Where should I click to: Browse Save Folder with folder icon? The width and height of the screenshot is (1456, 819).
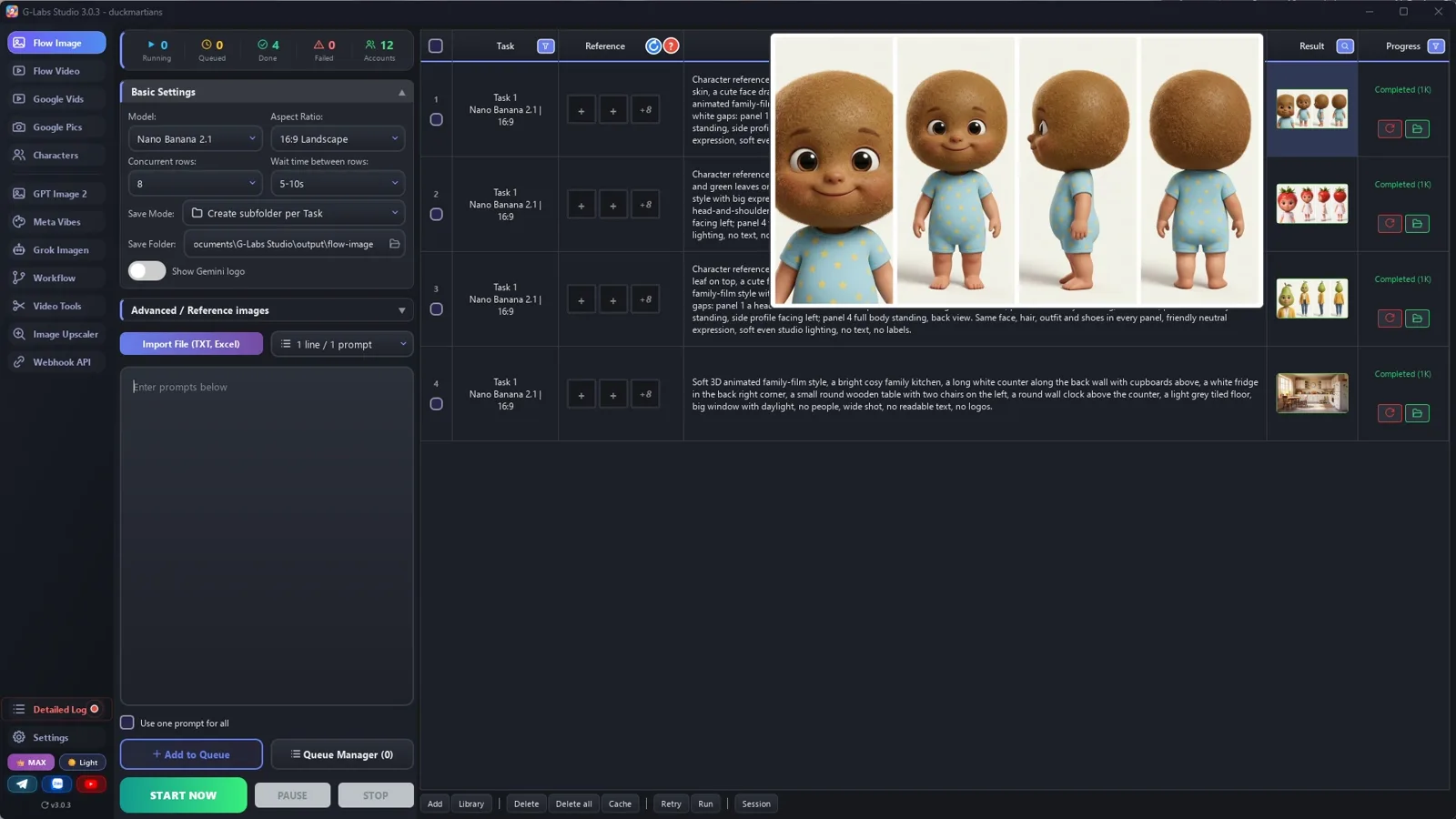[x=395, y=244]
